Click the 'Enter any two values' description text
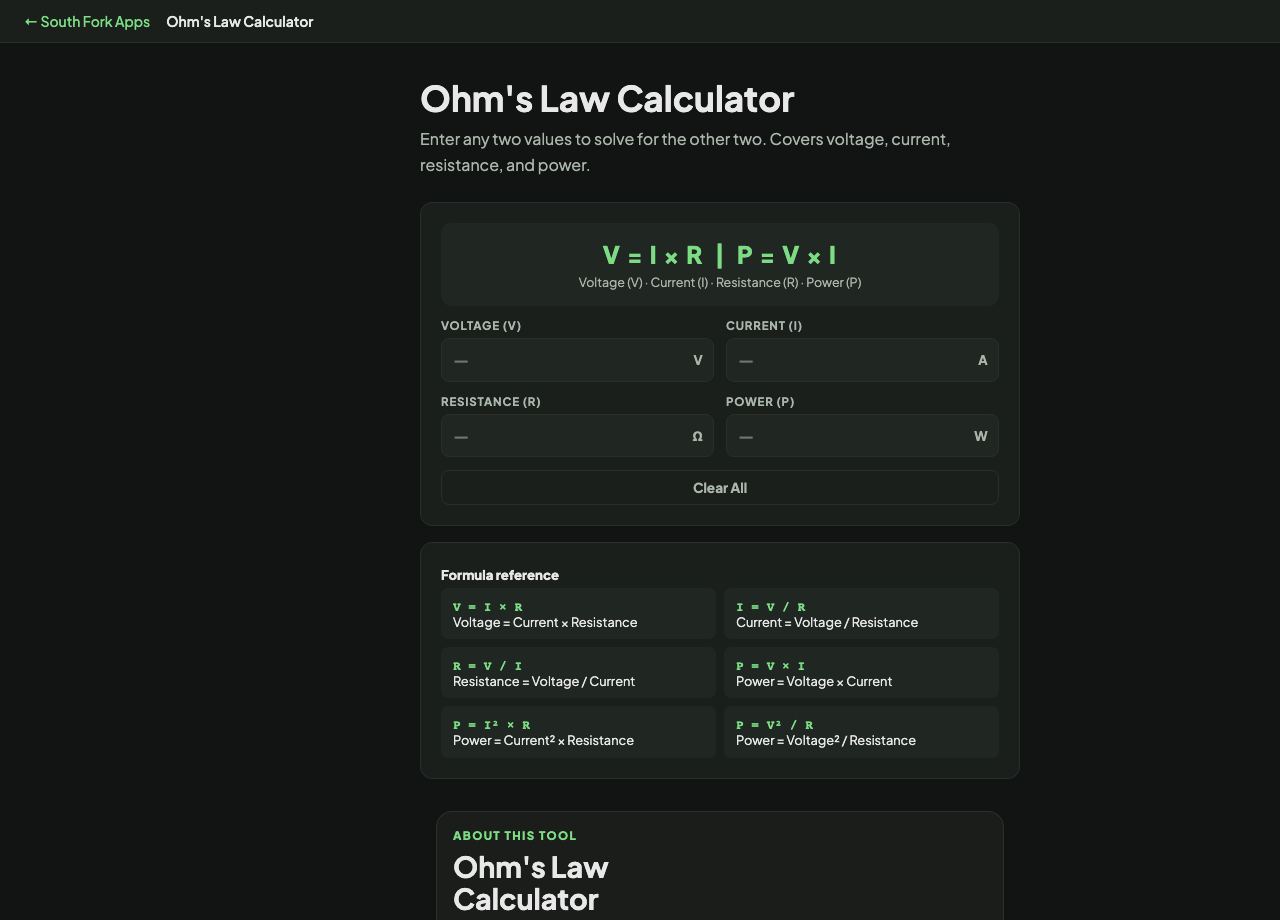The image size is (1280, 920). (x=685, y=152)
